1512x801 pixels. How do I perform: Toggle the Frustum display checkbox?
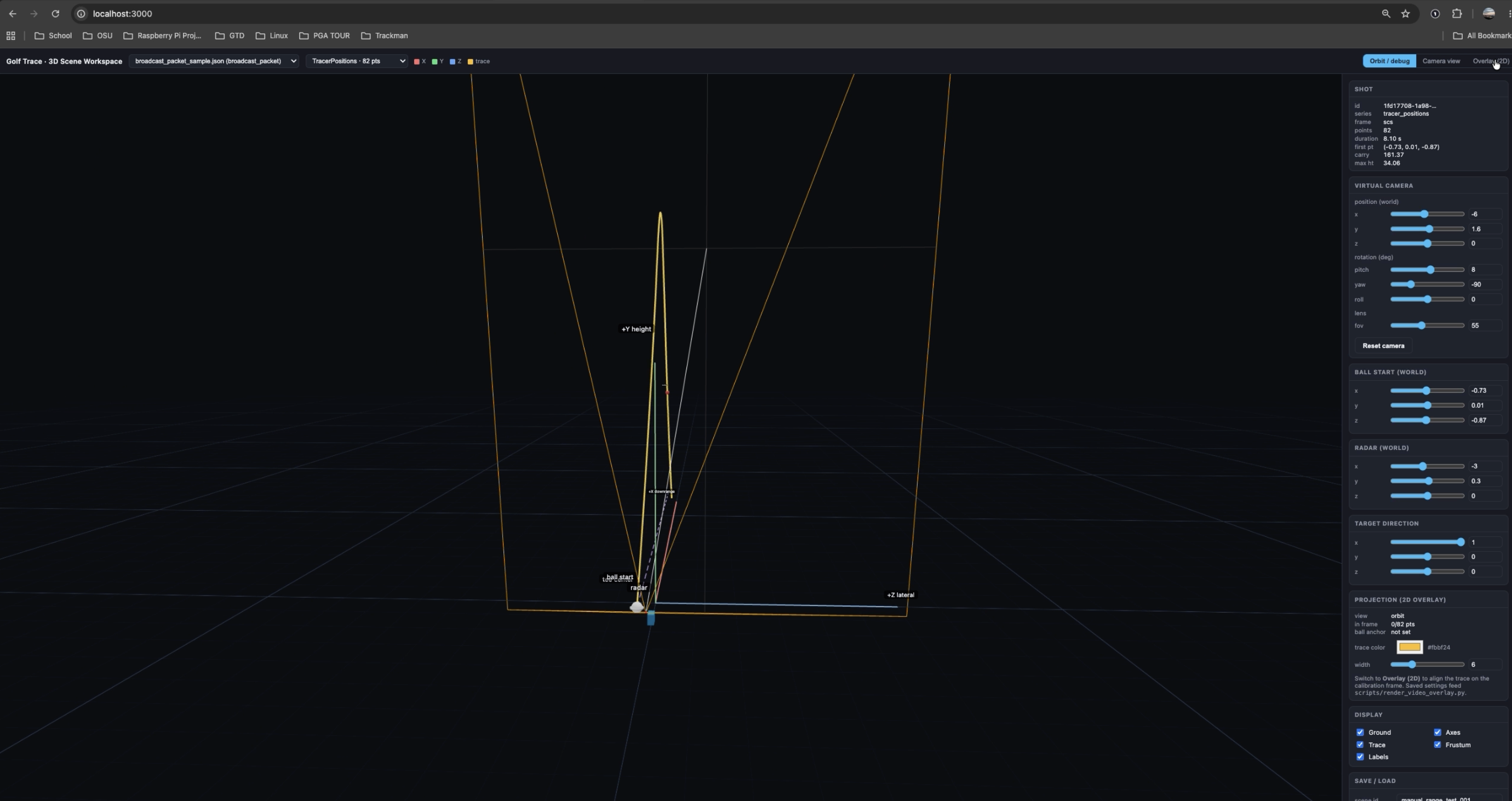tap(1437, 745)
